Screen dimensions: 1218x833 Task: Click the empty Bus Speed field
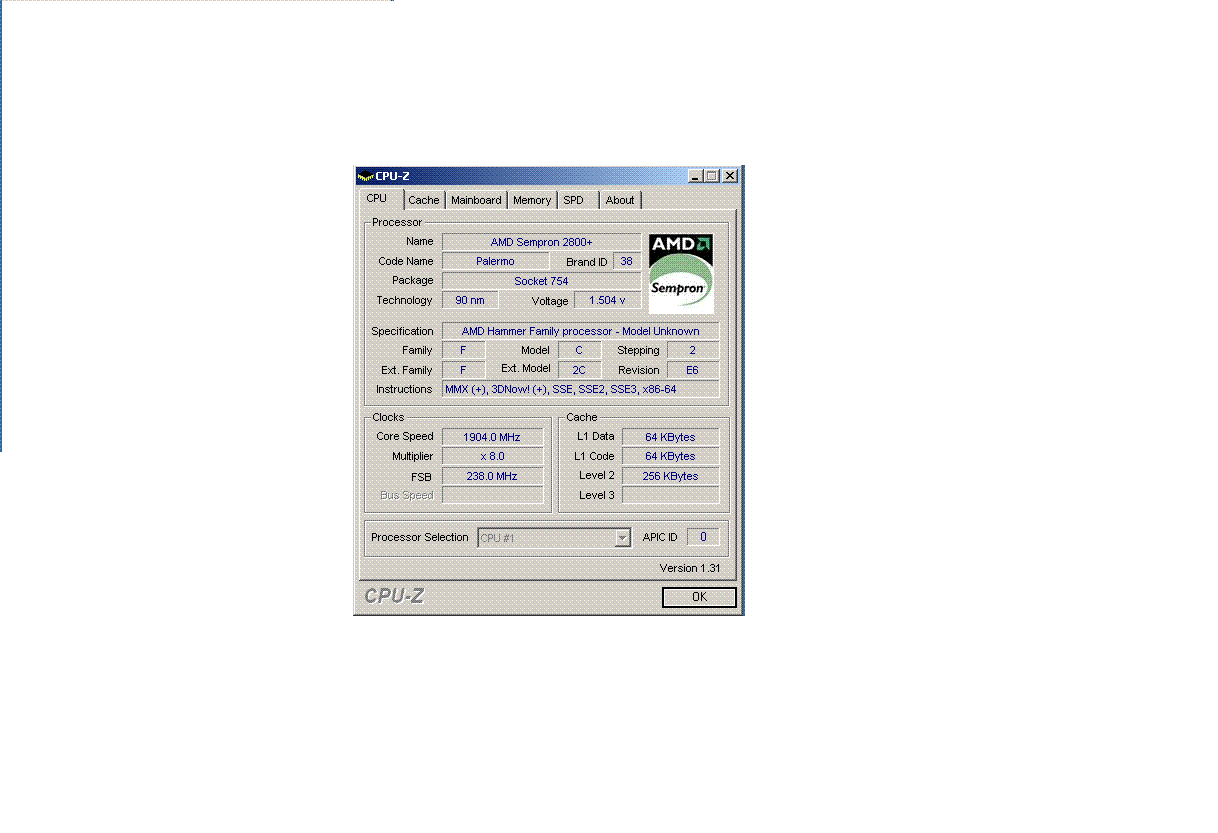point(492,495)
